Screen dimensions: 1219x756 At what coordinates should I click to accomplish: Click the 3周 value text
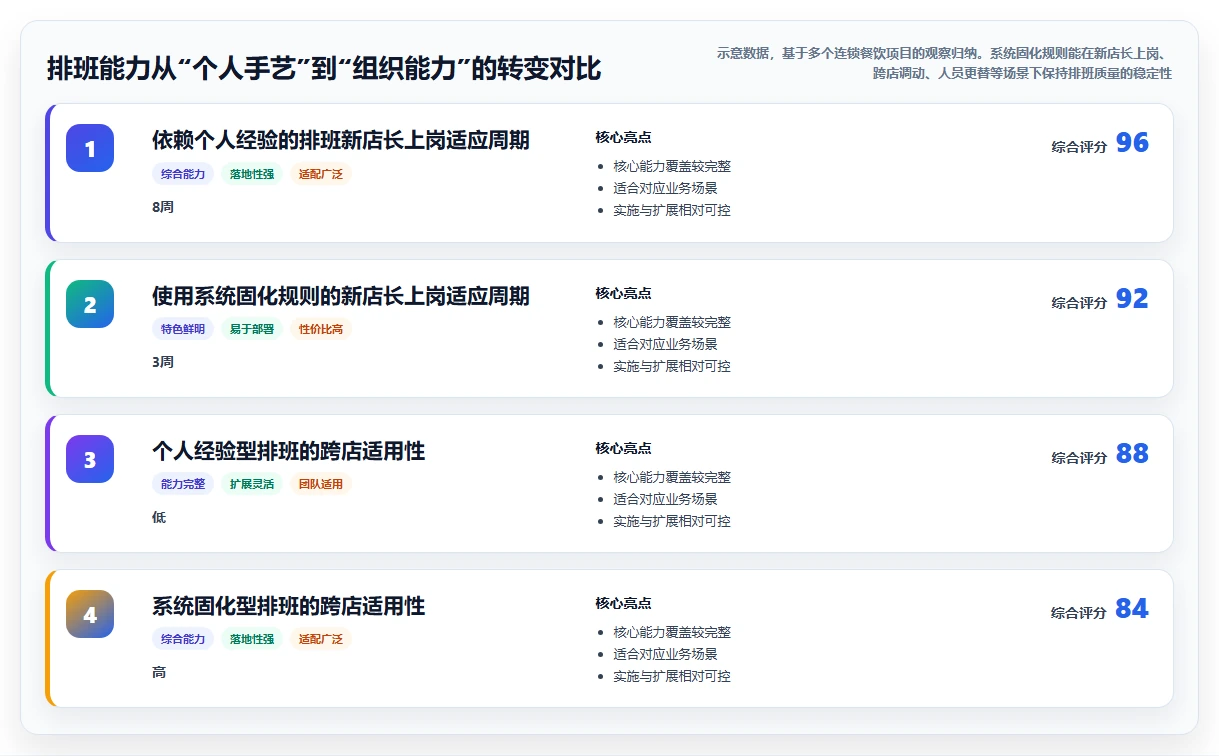(x=163, y=362)
